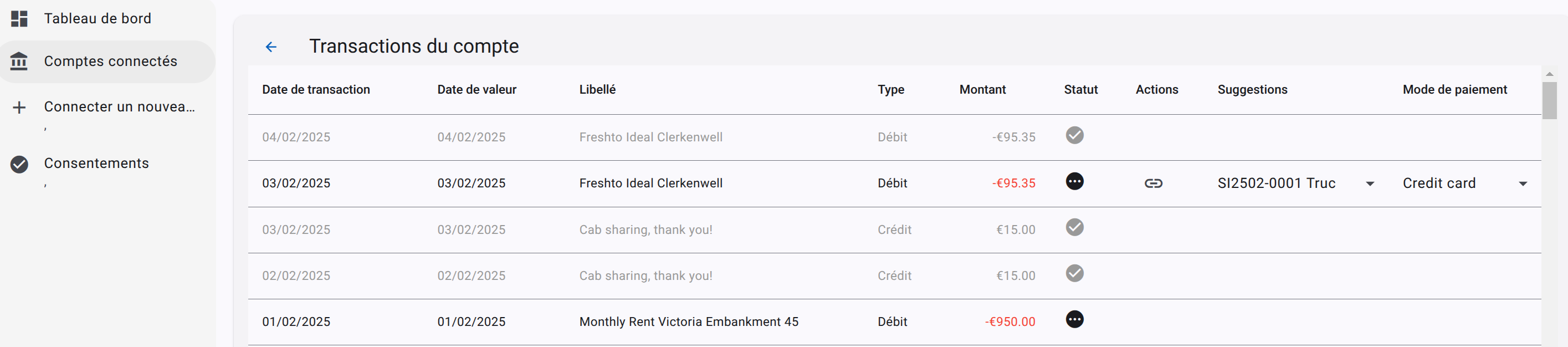
Task: Click the link icon on the 03/02/2025 debit row
Action: (x=1153, y=183)
